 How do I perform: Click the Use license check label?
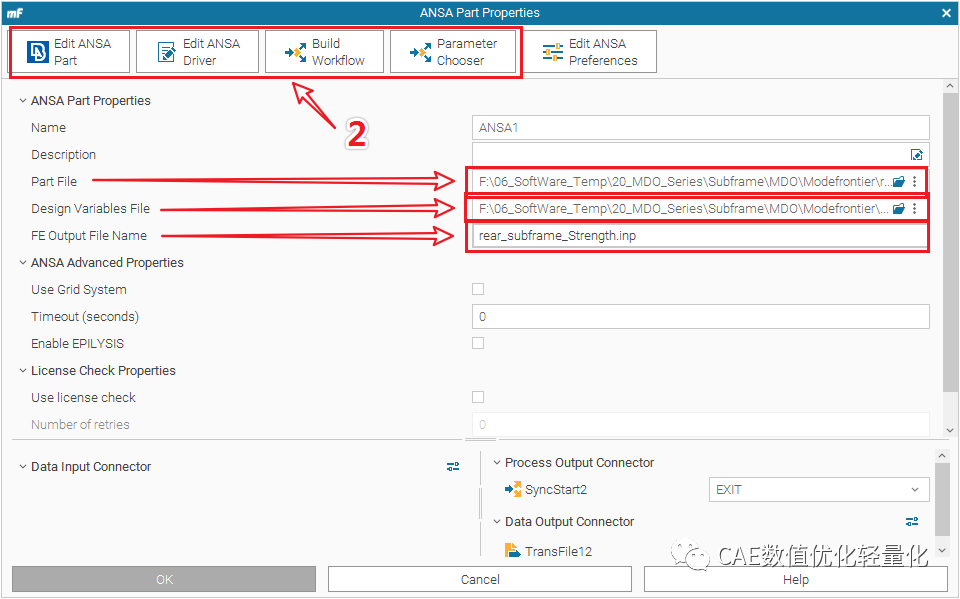[83, 397]
